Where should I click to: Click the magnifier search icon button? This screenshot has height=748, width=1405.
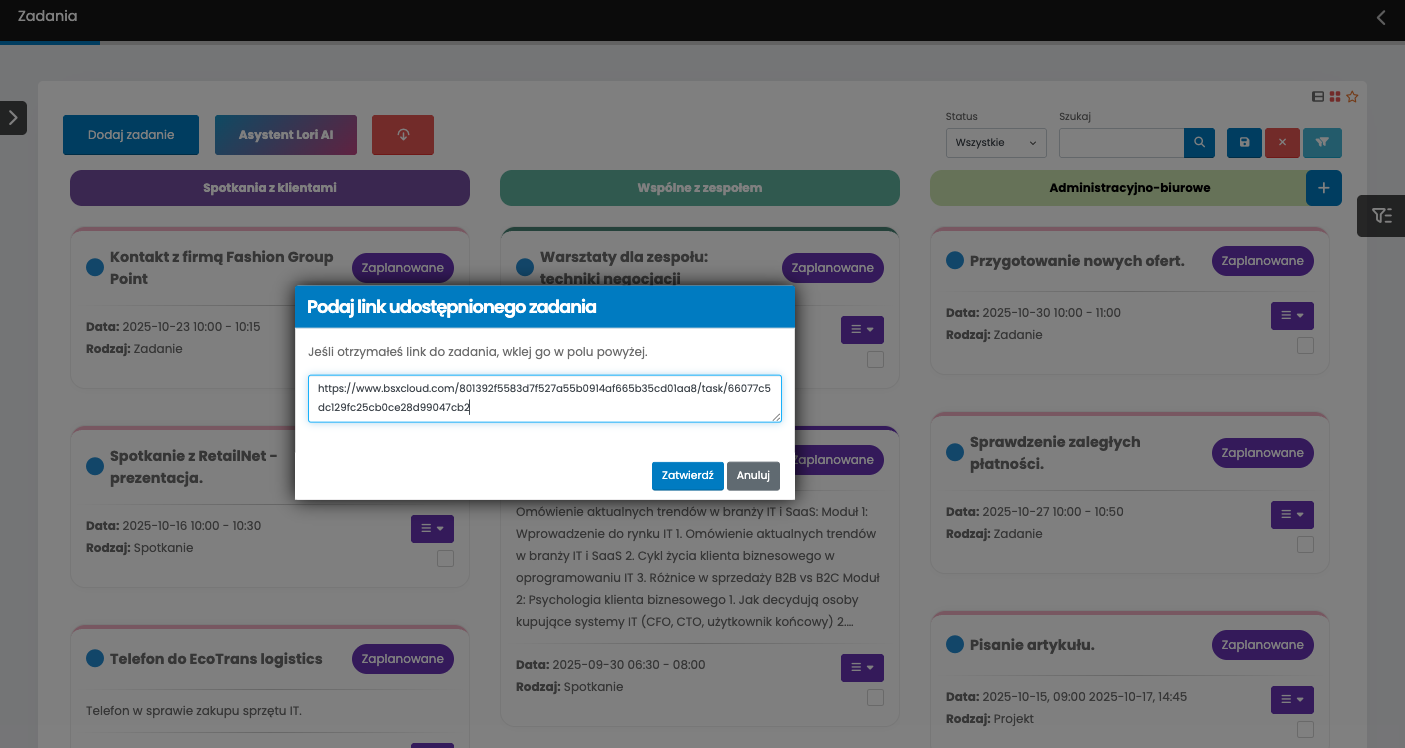(x=1199, y=143)
